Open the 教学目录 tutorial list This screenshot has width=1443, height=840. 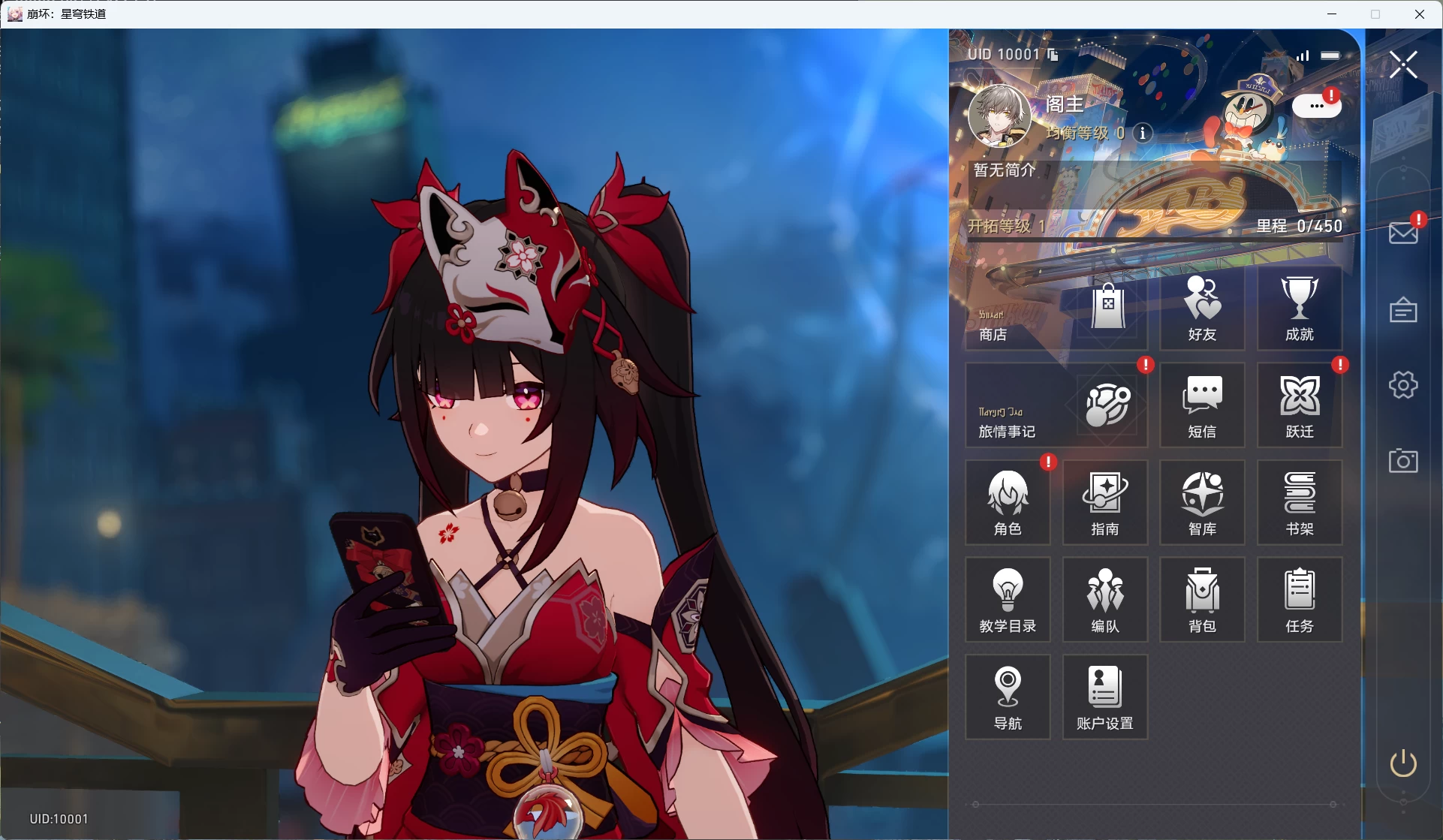(1008, 600)
